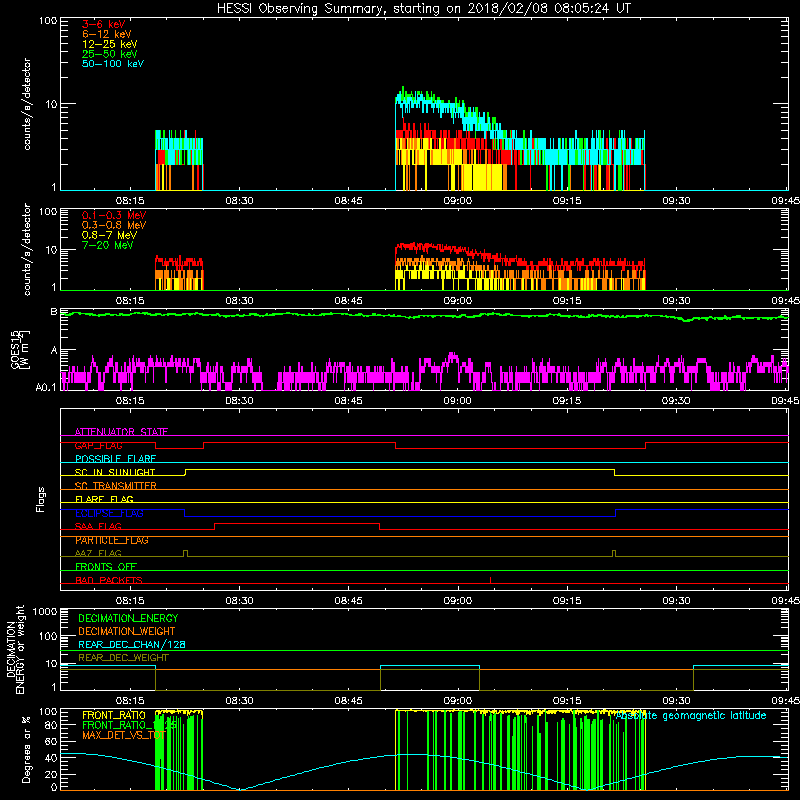
Task: Select the ATTENUATOR_STATE flag label
Action: tap(121, 432)
